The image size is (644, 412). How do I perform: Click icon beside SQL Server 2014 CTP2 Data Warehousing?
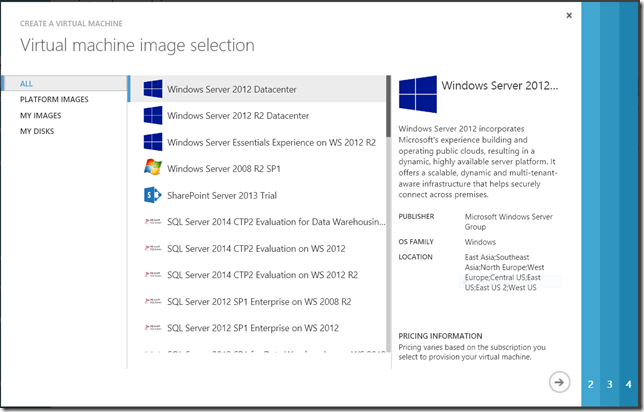coord(153,221)
